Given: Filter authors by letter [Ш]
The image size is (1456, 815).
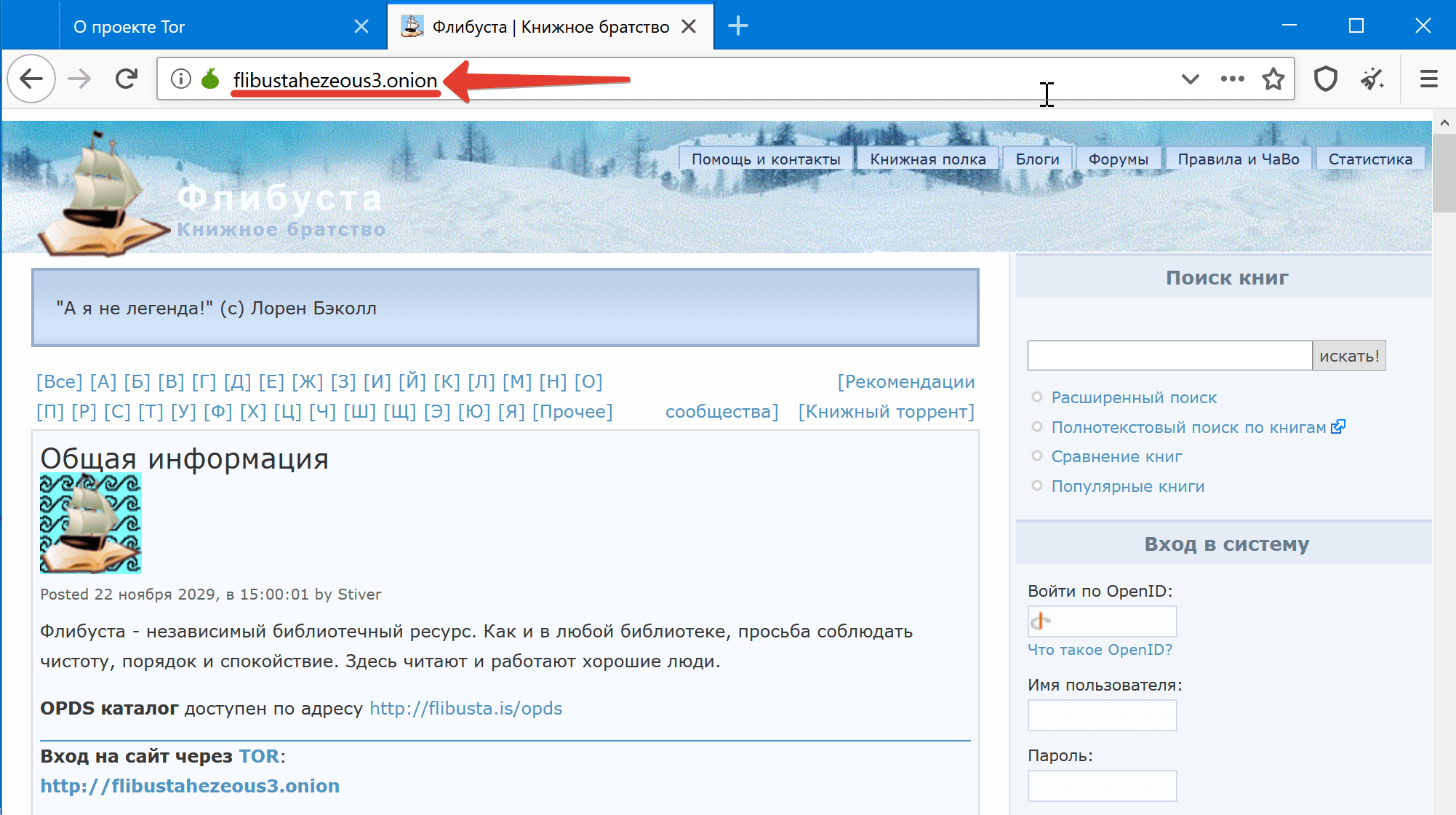Looking at the screenshot, I should [x=359, y=411].
